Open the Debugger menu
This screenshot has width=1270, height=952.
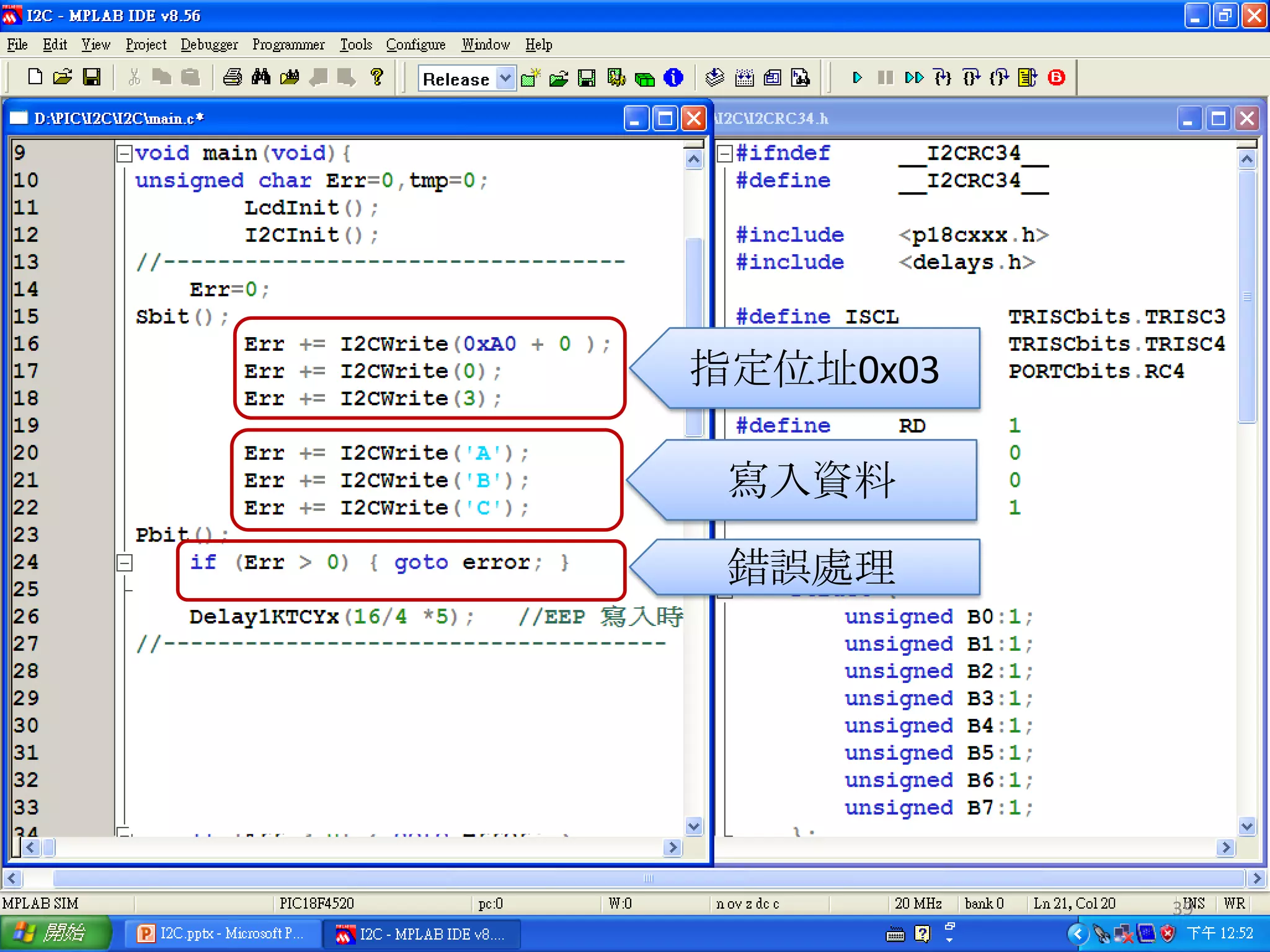[209, 45]
